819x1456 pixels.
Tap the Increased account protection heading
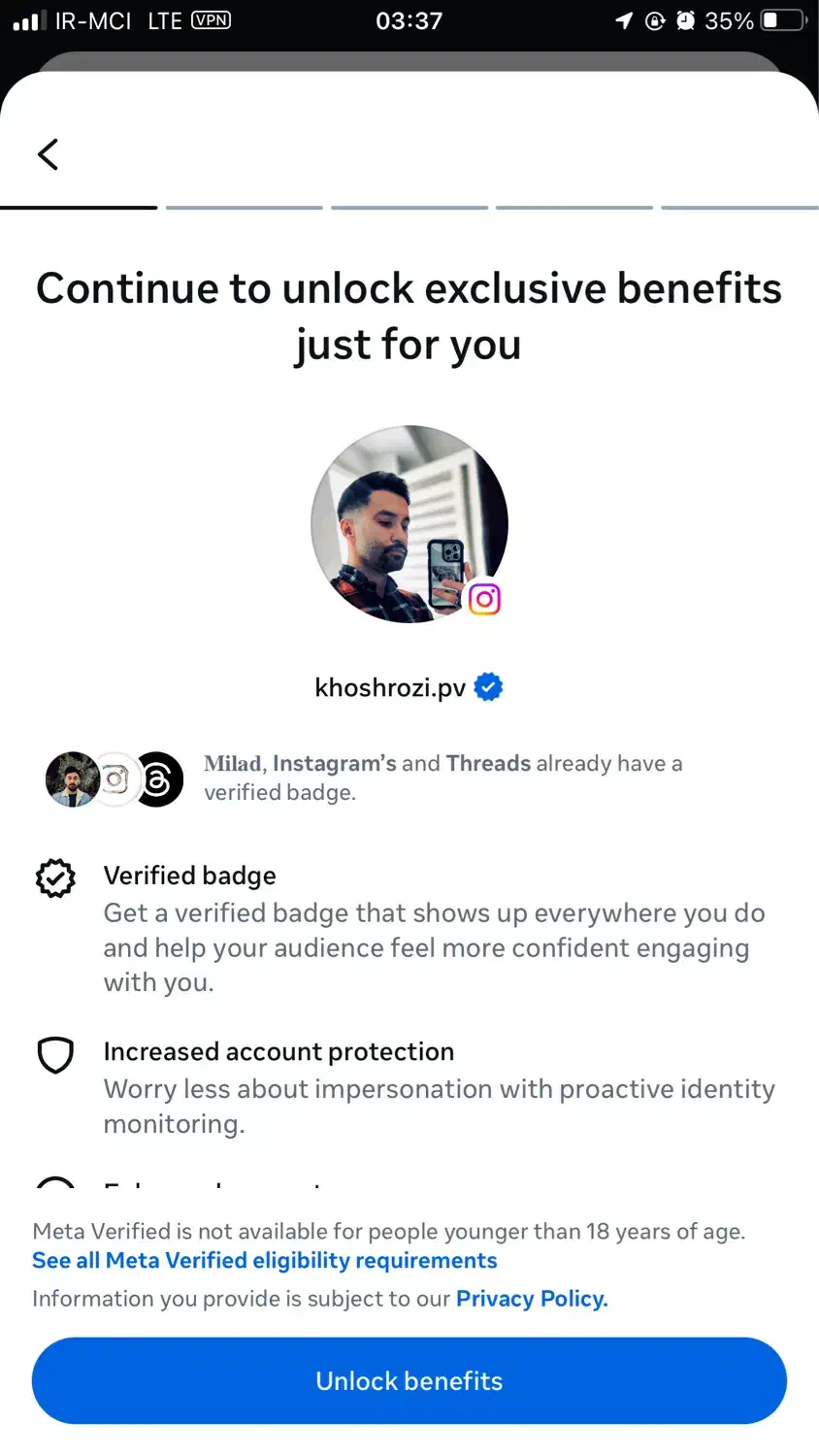point(278,1052)
